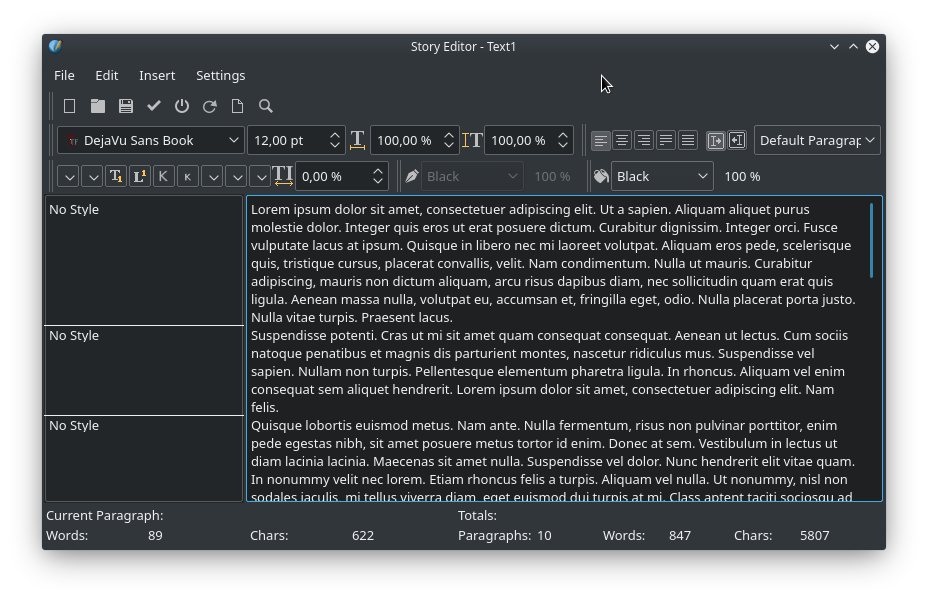
Task: Click the text area vertical scrollbar
Action: click(x=872, y=241)
